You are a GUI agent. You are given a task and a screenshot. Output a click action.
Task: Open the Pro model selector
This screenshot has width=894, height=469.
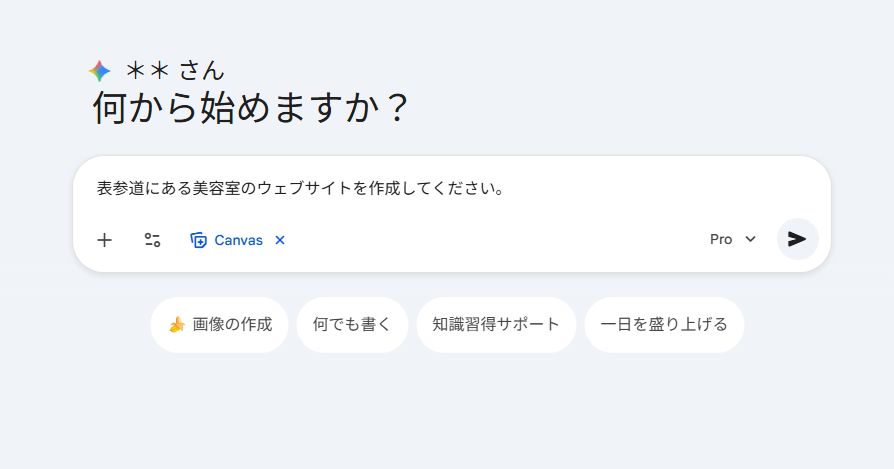coord(721,239)
